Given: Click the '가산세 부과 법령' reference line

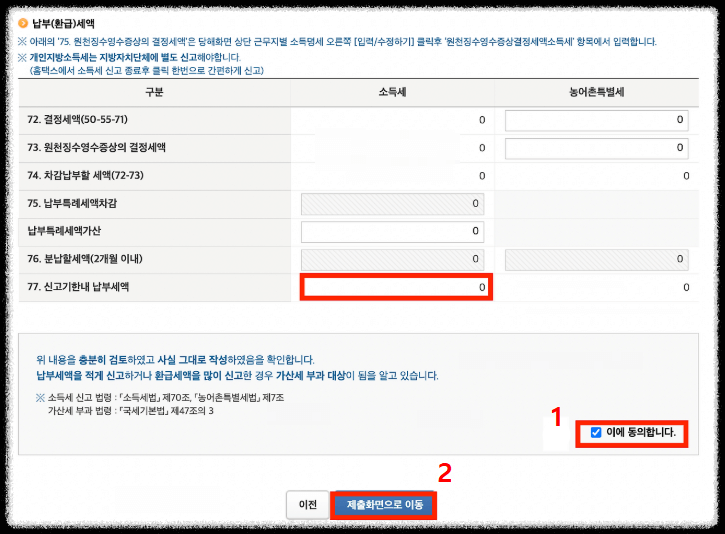Looking at the screenshot, I should (x=131, y=411).
